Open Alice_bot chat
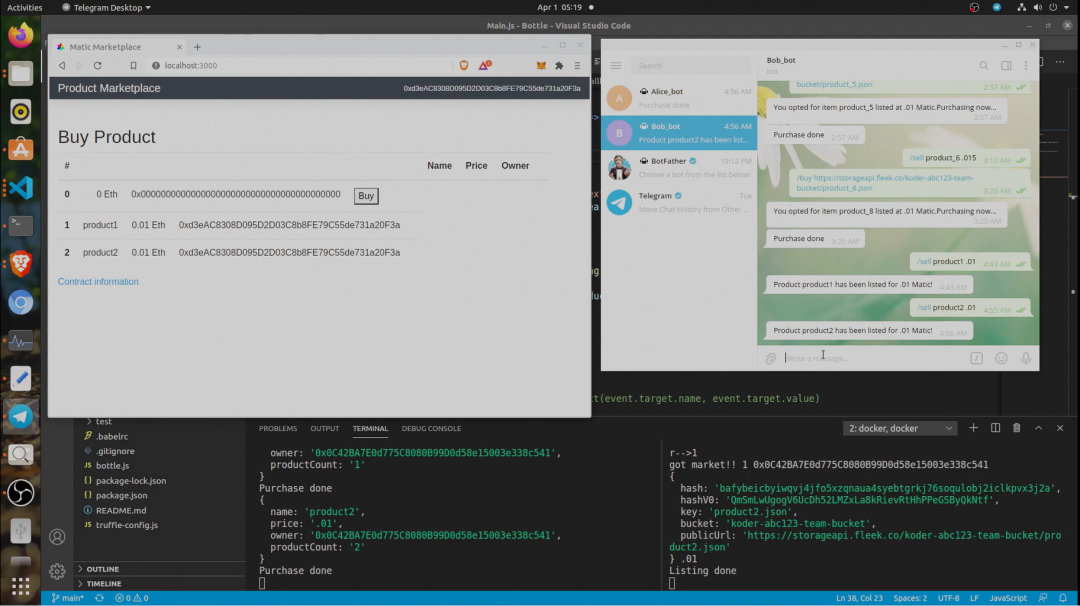Screen dimensions: 1080x606 pos(679,98)
